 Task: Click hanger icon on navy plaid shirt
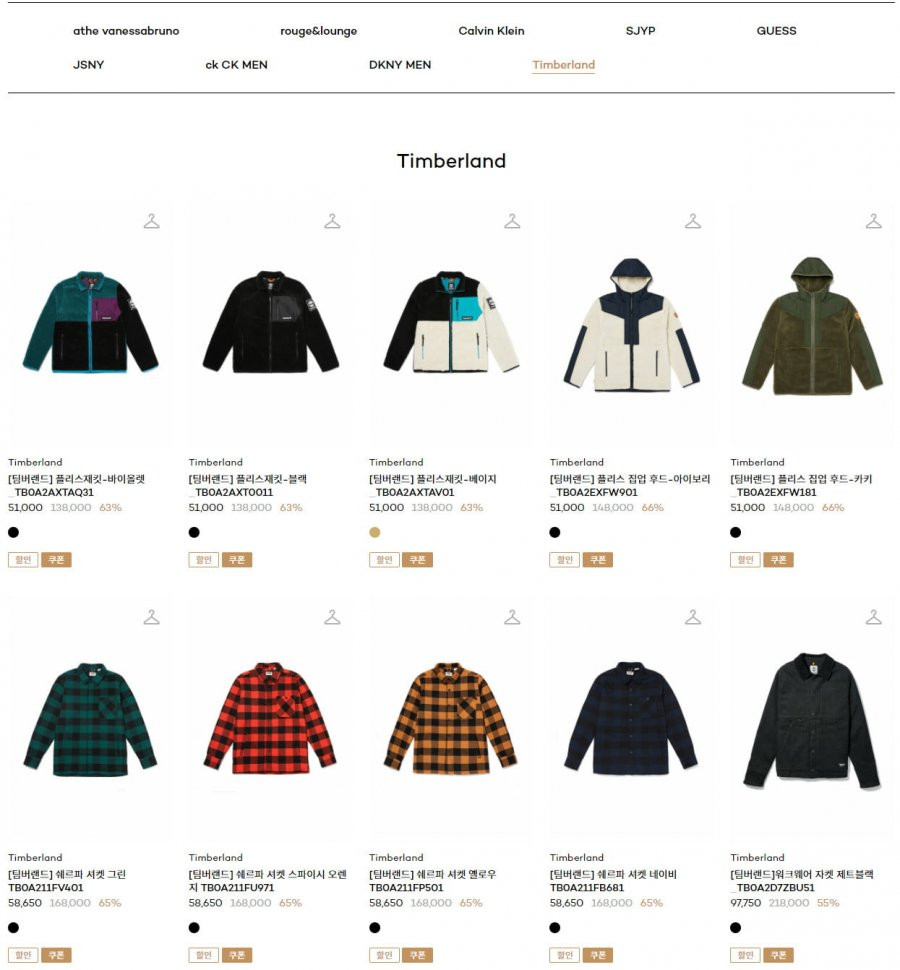pyautogui.click(x=693, y=617)
